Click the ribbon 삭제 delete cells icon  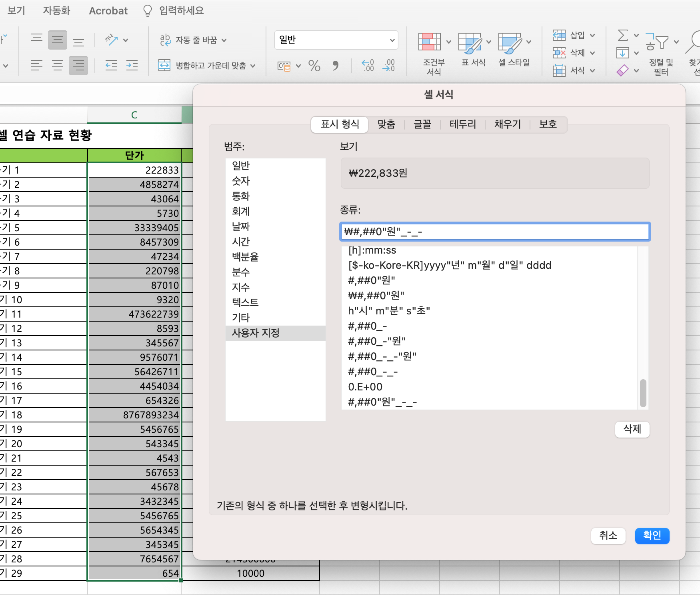click(x=559, y=53)
